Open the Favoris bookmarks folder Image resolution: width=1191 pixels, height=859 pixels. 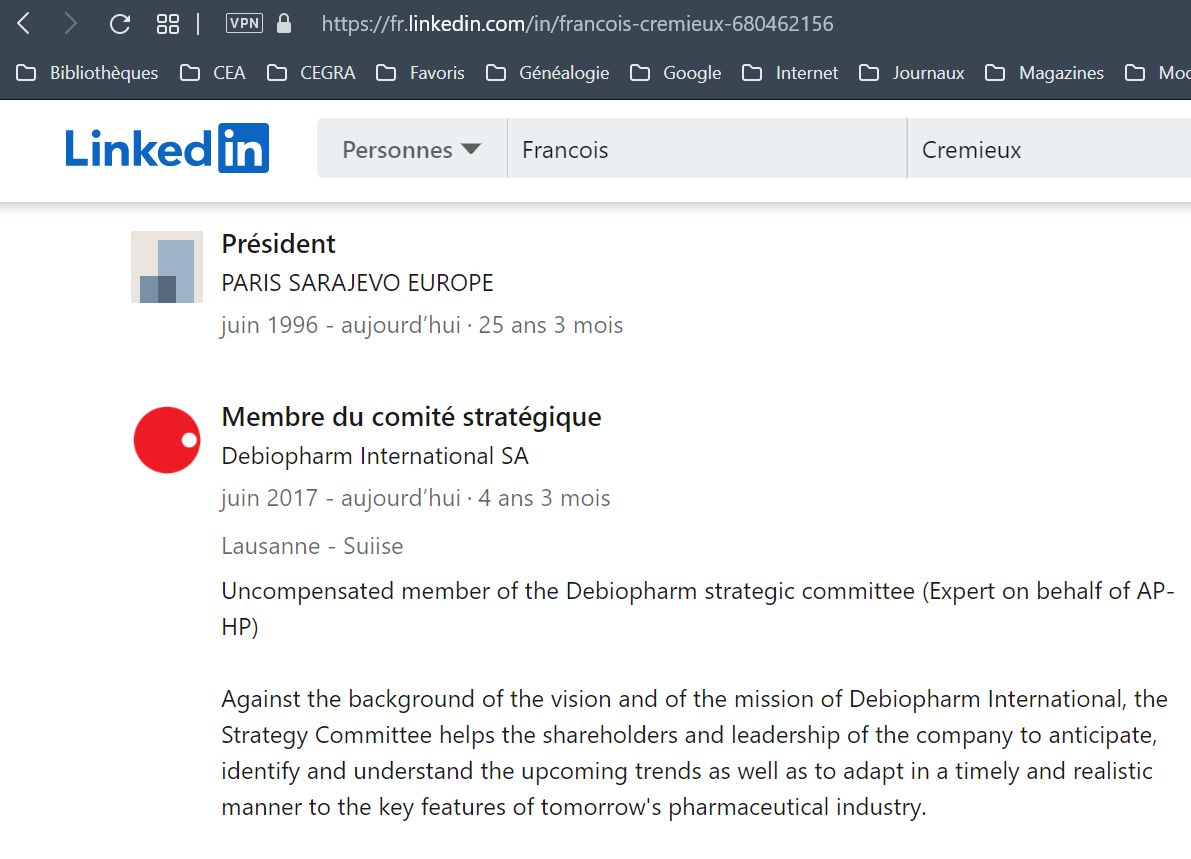tap(420, 73)
